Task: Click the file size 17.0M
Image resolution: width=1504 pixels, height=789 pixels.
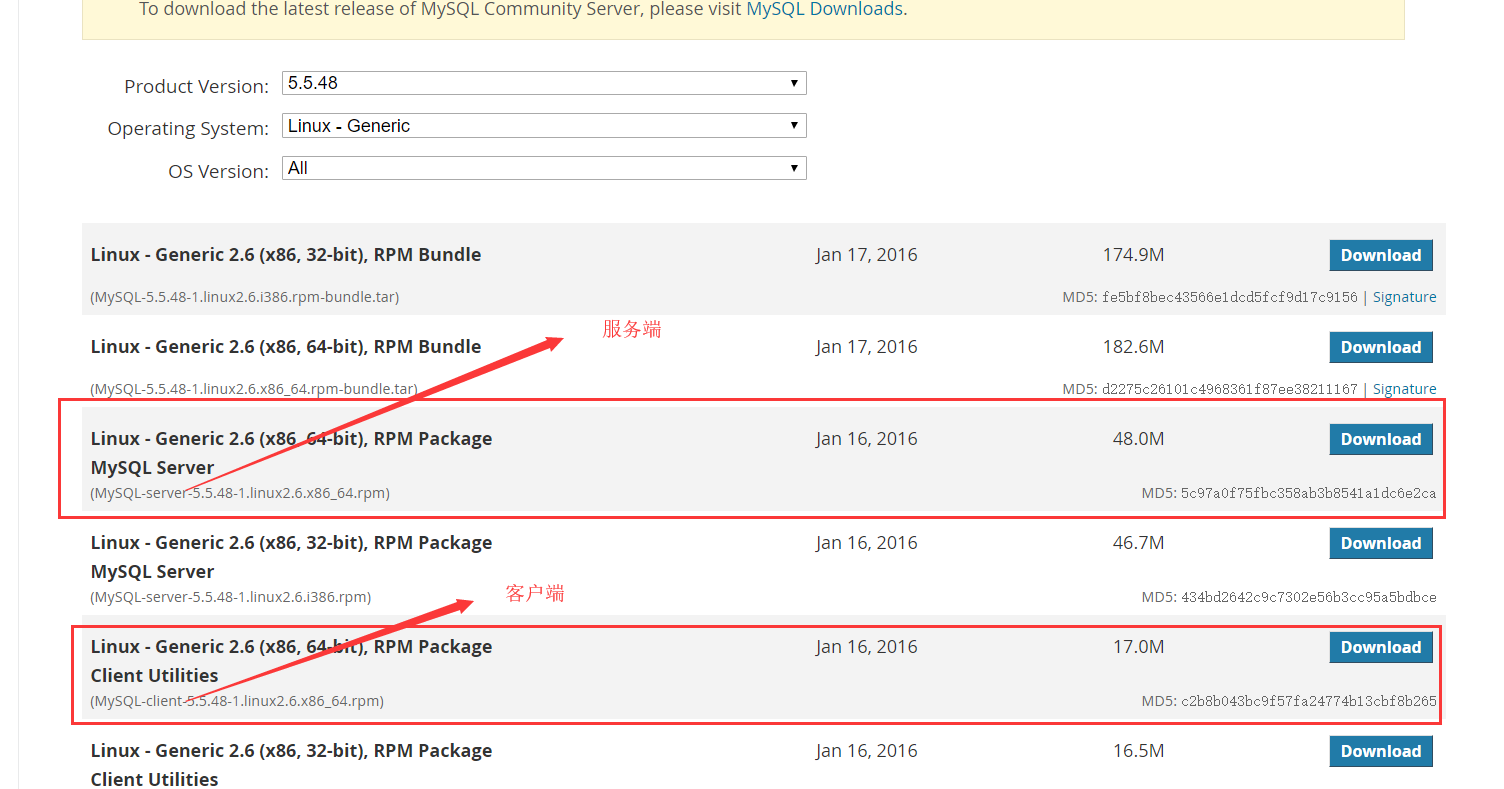Action: (x=1138, y=647)
